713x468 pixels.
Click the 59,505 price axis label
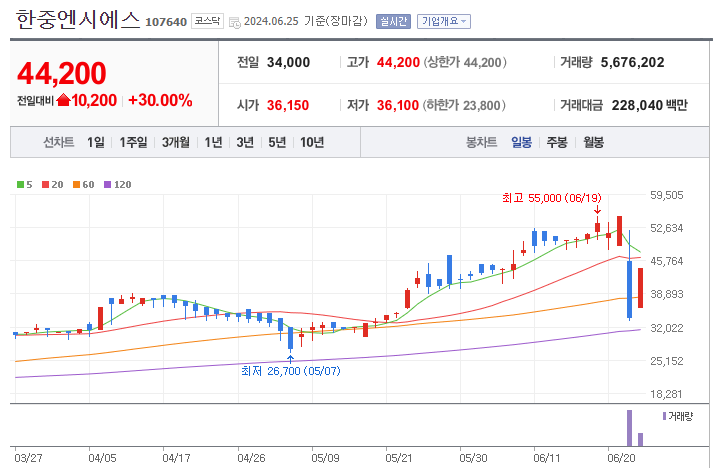coord(667,195)
